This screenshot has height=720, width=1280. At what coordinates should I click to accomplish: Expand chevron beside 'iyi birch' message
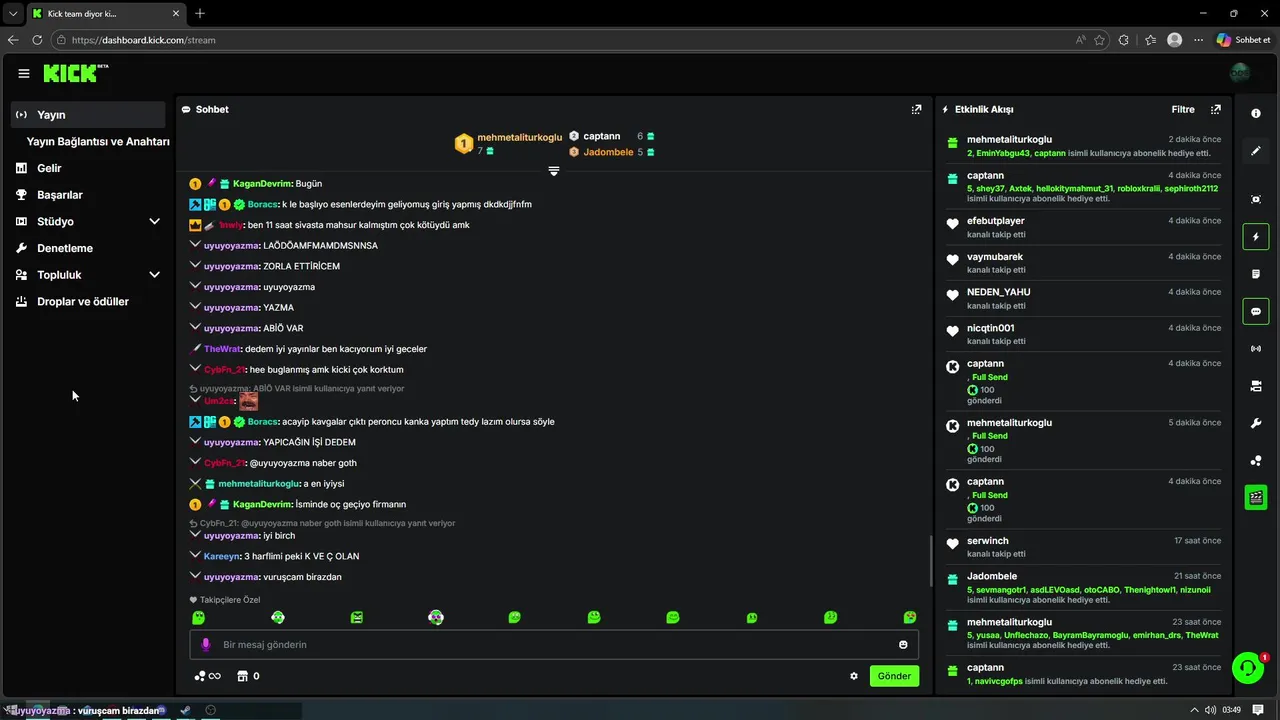pyautogui.click(x=196, y=534)
